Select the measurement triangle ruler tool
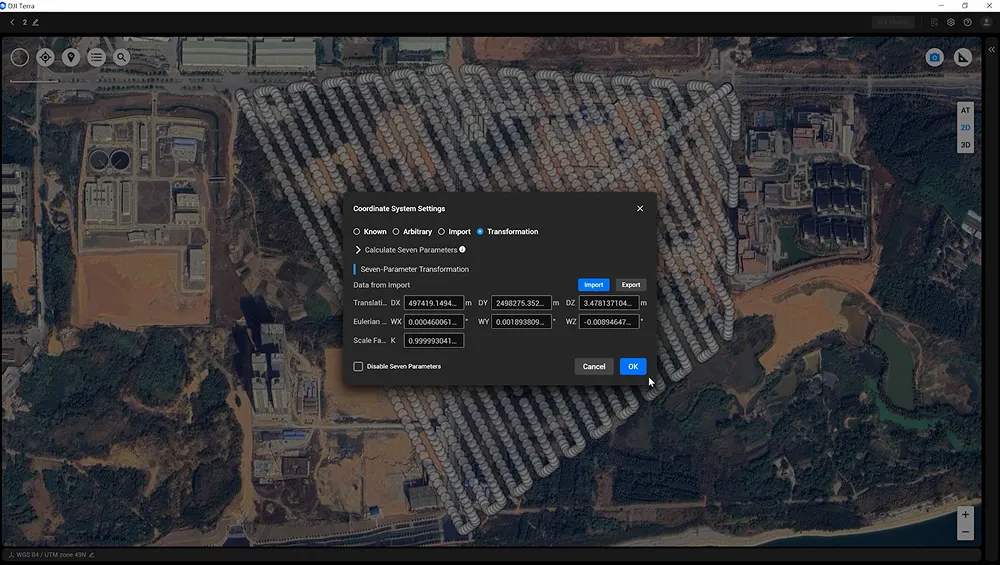 pyautogui.click(x=962, y=58)
